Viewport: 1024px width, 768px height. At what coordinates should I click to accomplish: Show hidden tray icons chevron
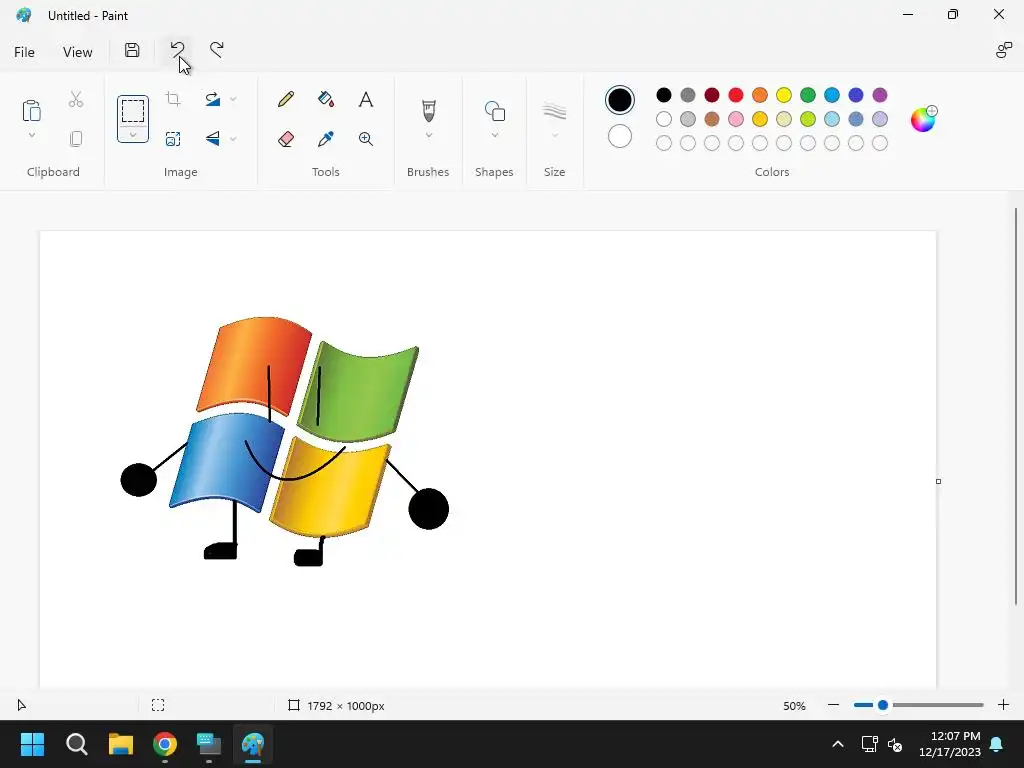[838, 744]
